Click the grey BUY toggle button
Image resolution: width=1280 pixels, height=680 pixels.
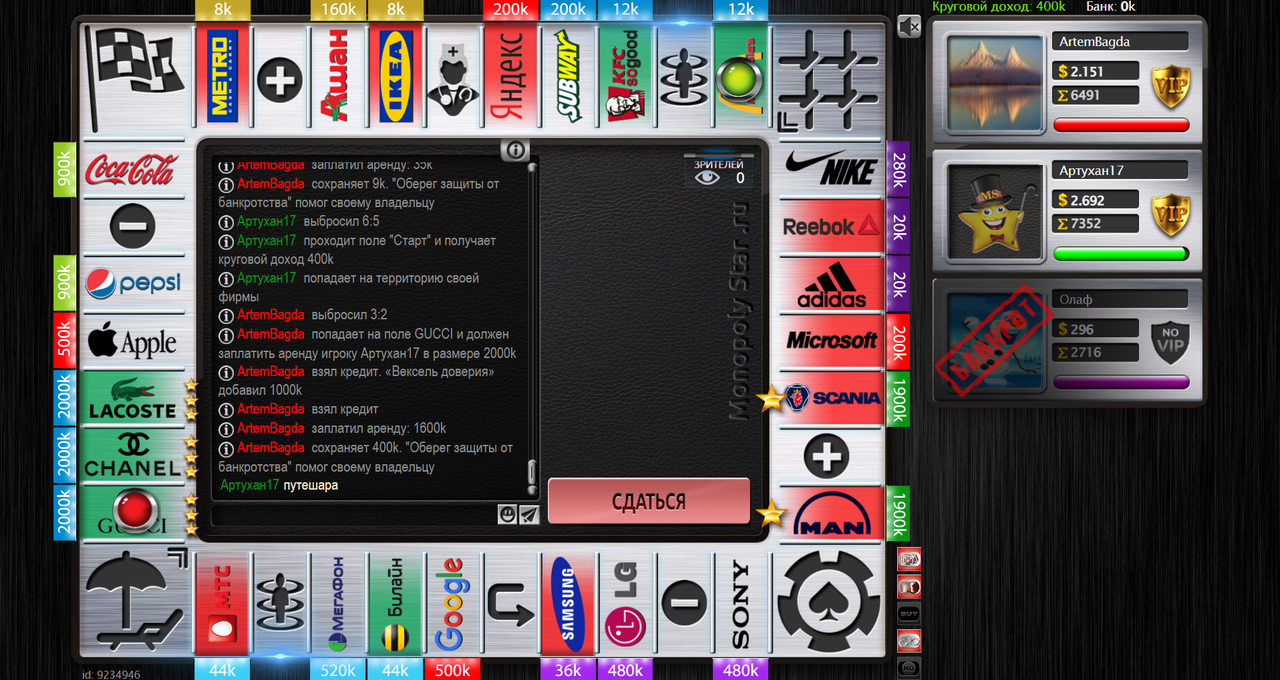pos(909,613)
